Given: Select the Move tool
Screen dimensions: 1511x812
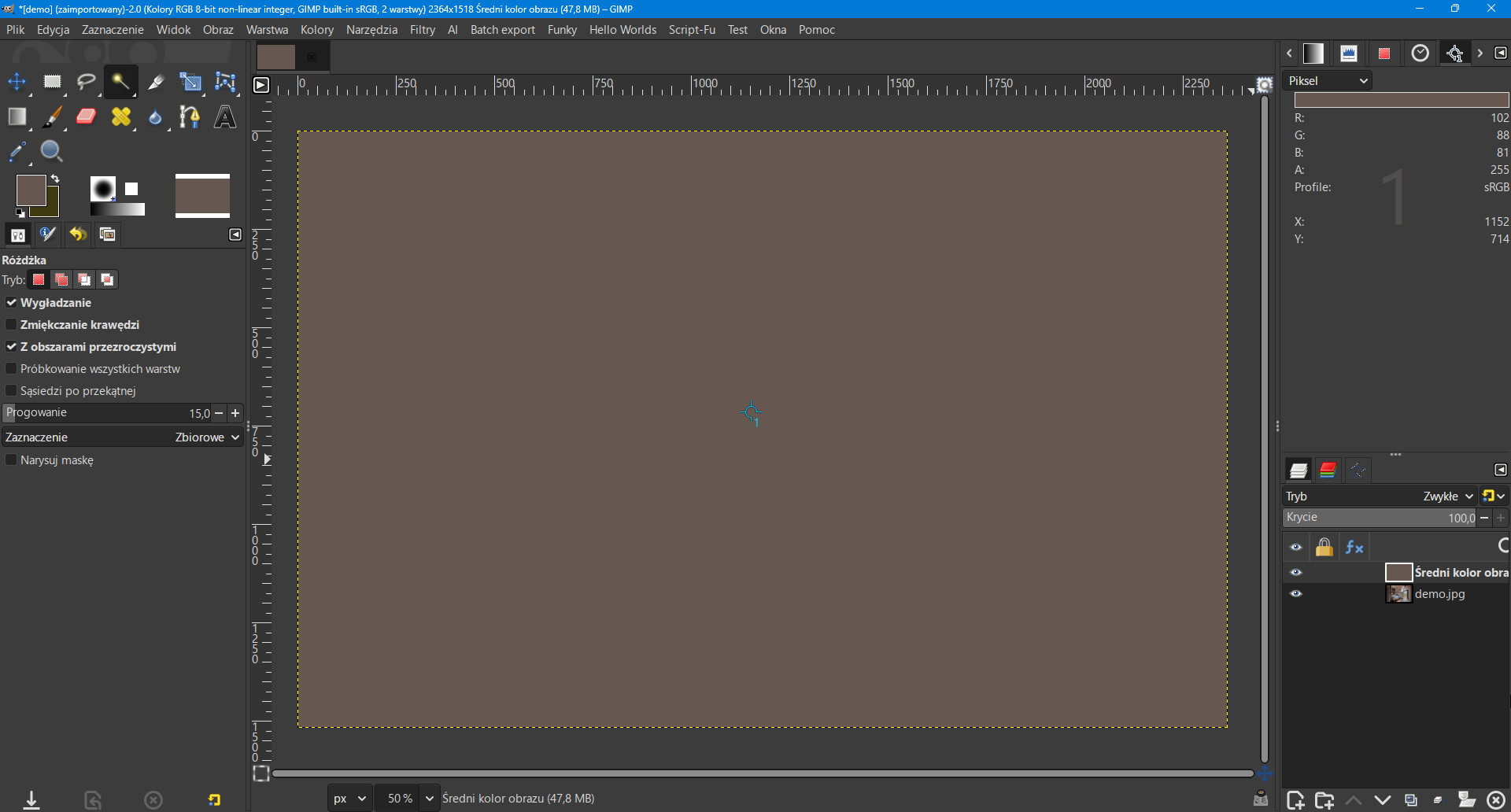Looking at the screenshot, I should click(17, 82).
